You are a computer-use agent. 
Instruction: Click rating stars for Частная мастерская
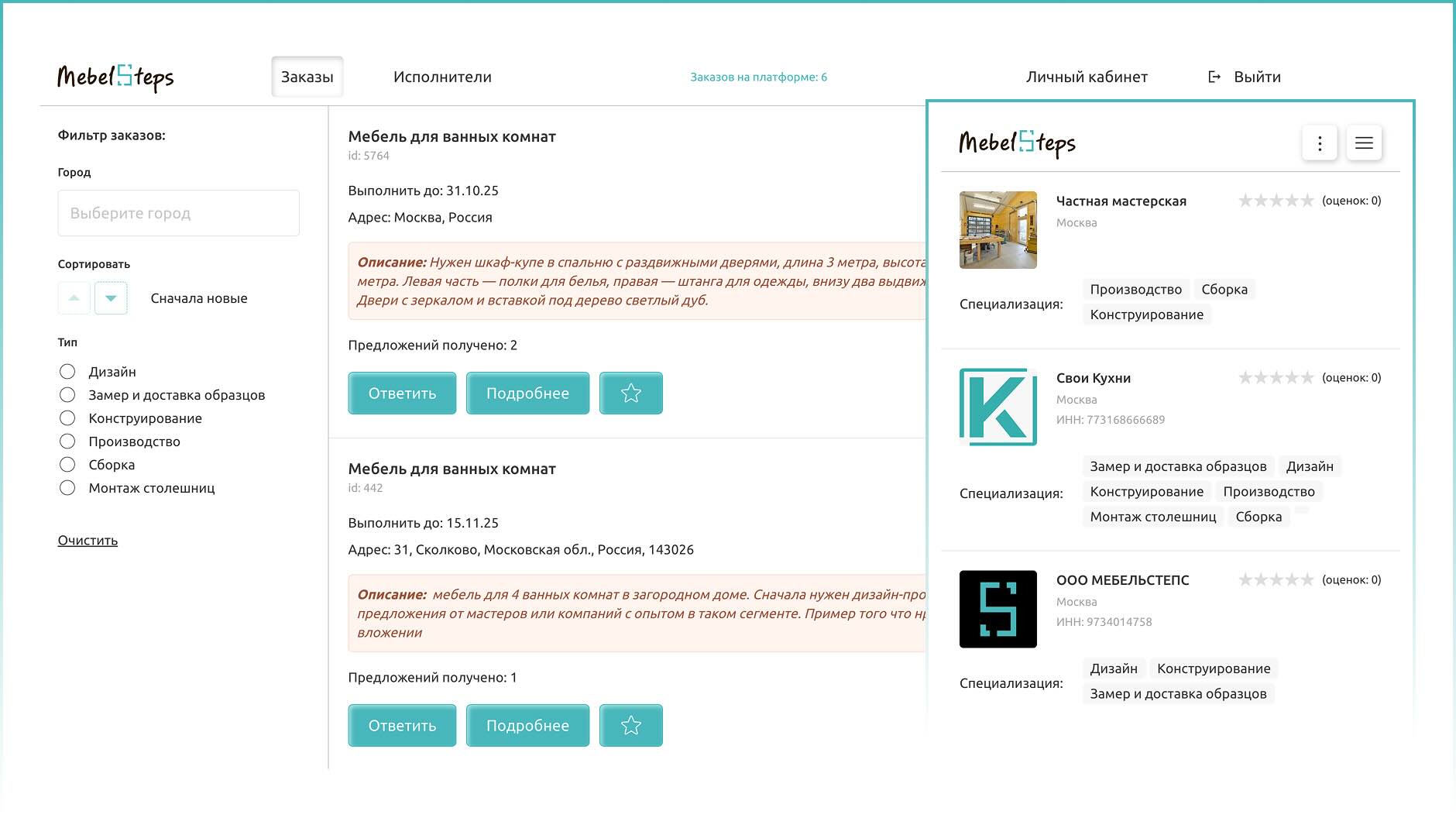coord(1276,201)
